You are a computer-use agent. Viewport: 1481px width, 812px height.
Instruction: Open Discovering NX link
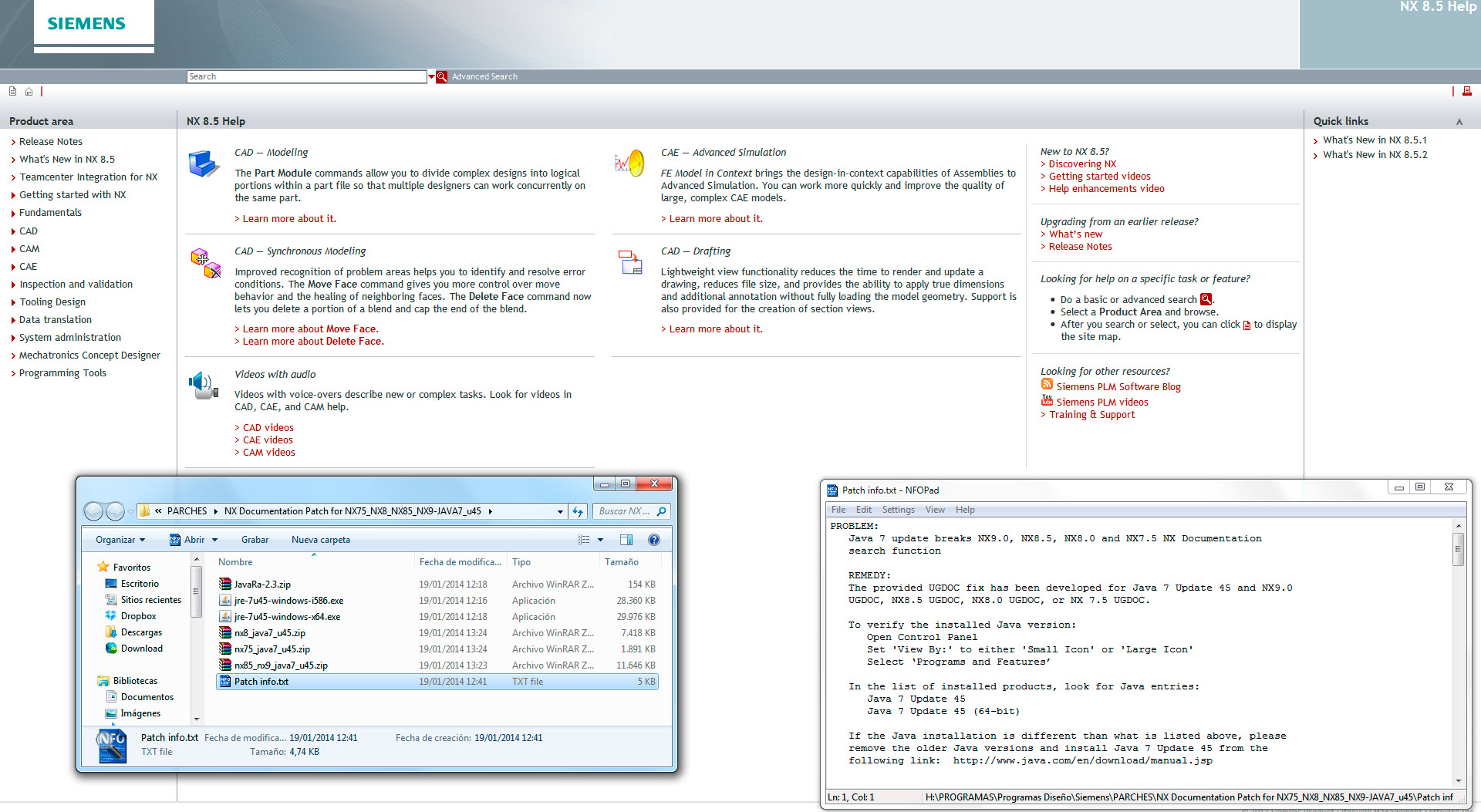pos(1082,163)
